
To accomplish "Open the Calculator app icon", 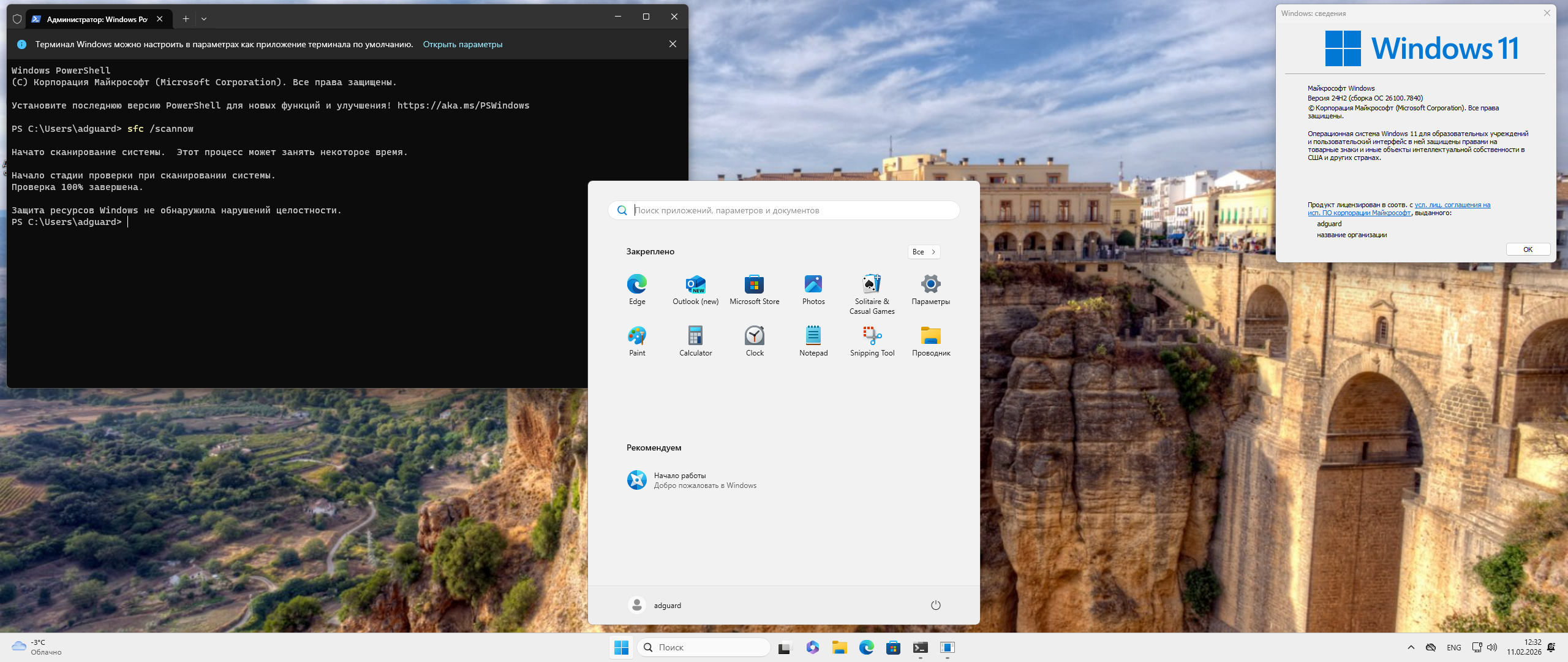I will coord(695,336).
